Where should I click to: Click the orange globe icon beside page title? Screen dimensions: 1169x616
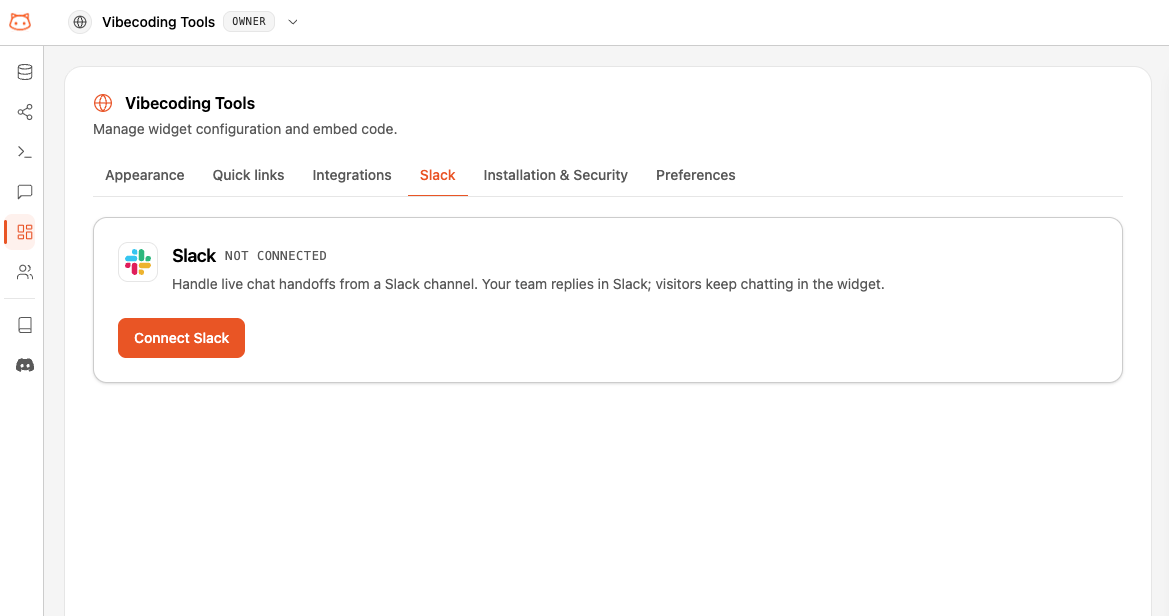(103, 103)
